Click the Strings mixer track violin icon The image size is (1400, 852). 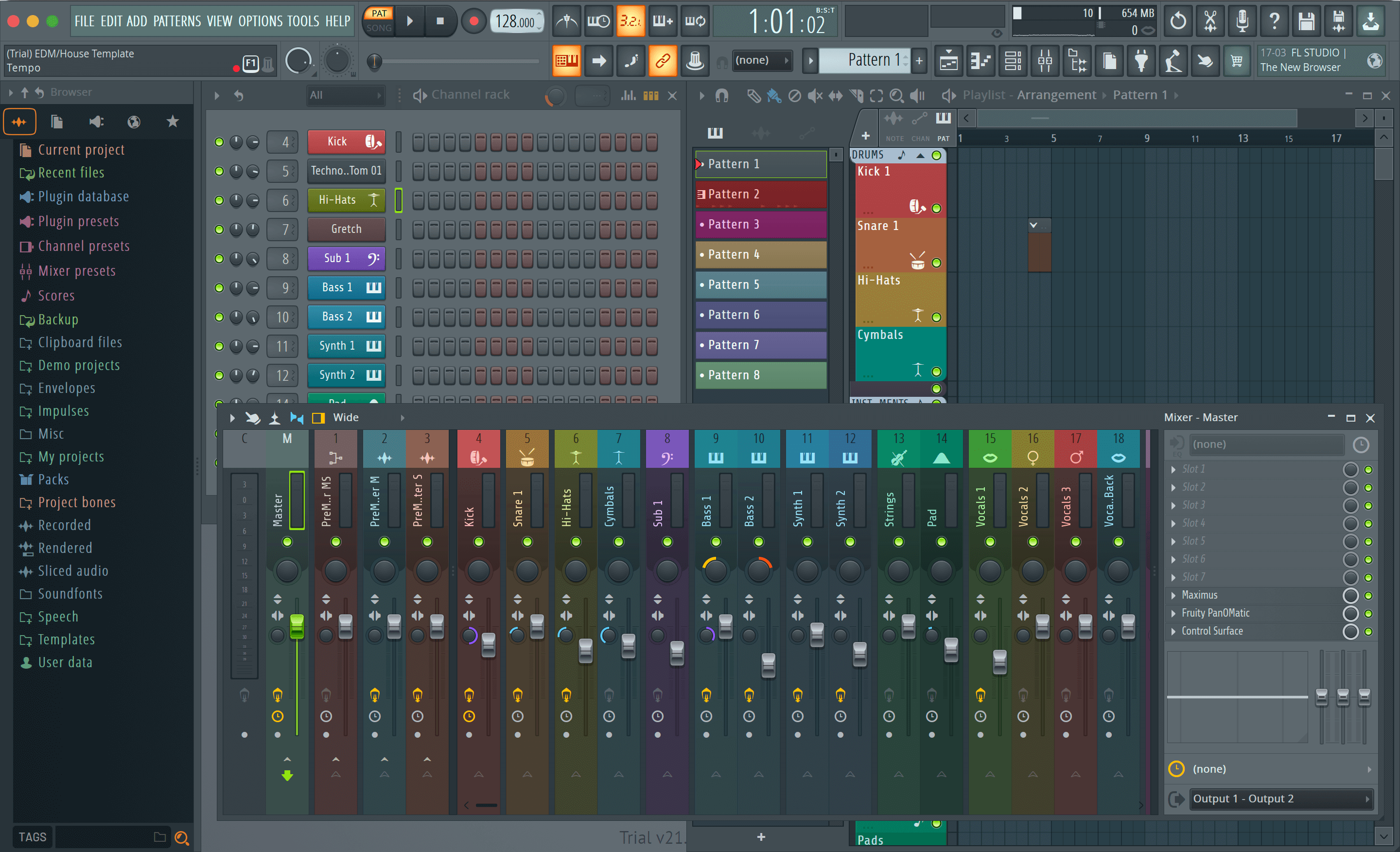click(x=898, y=458)
